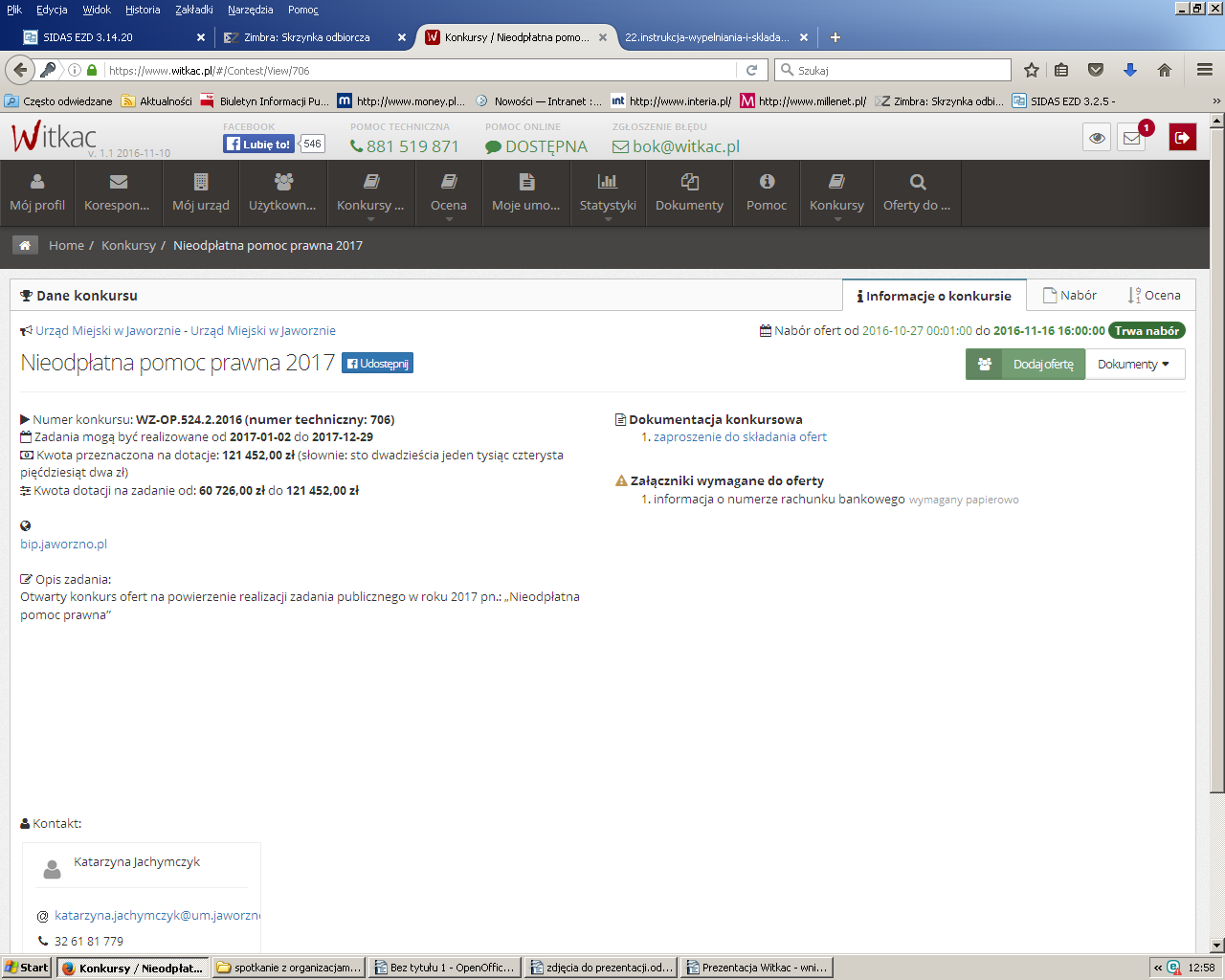This screenshot has width=1225, height=980.
Task: Expand first Konkursy menu with dropdown arrow
Action: pyautogui.click(x=371, y=192)
